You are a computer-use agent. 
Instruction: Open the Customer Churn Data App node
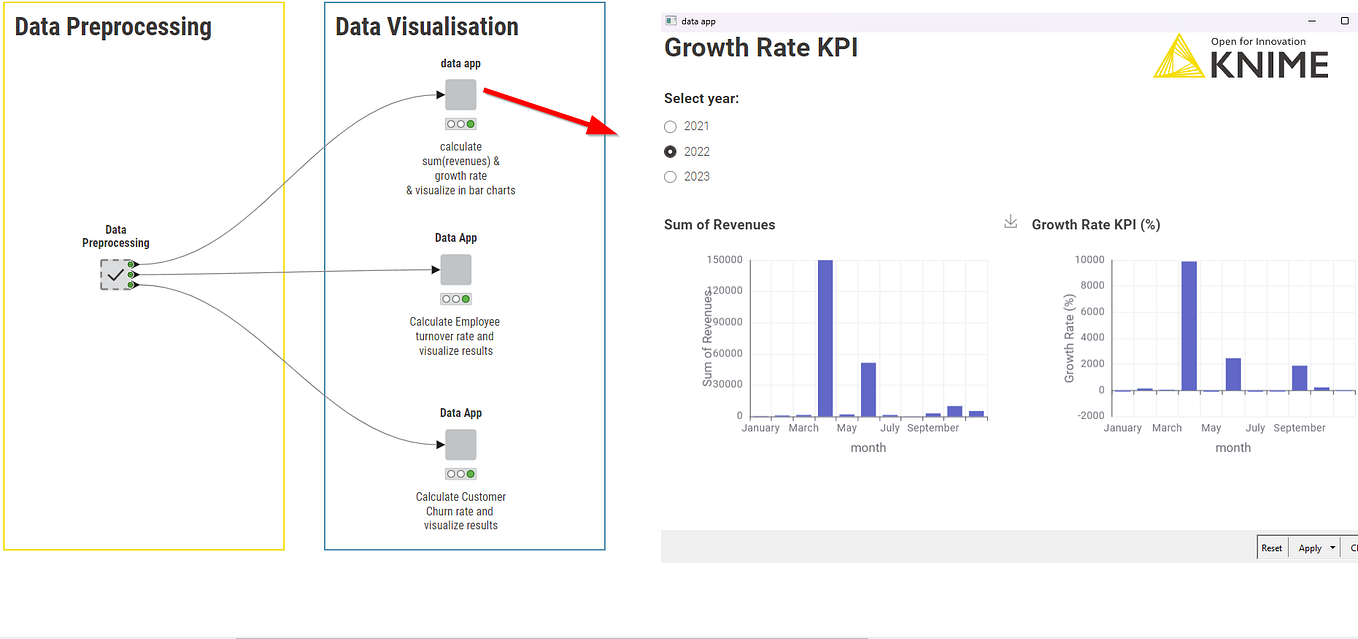[460, 444]
